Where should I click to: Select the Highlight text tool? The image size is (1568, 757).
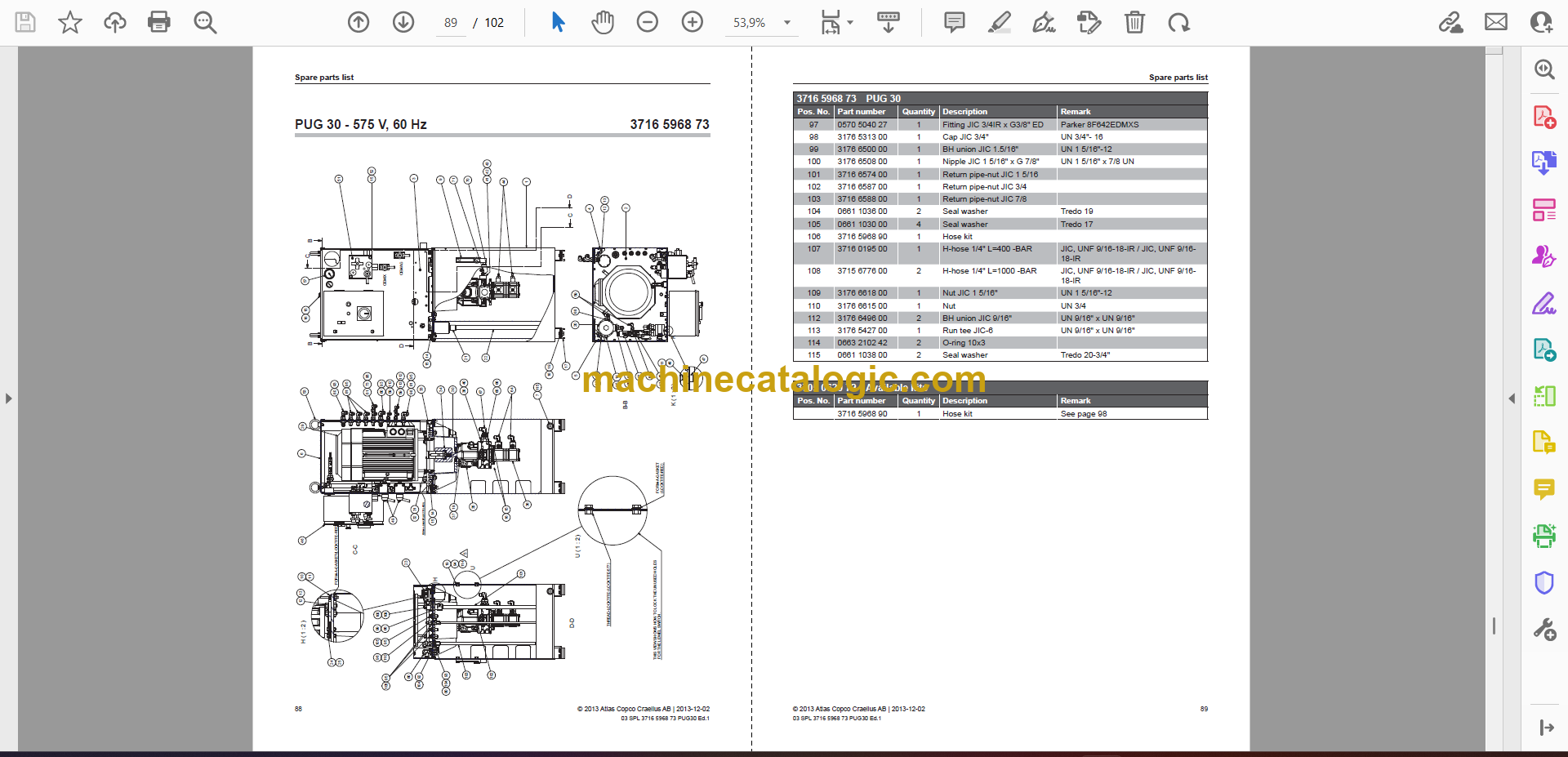pos(1000,22)
